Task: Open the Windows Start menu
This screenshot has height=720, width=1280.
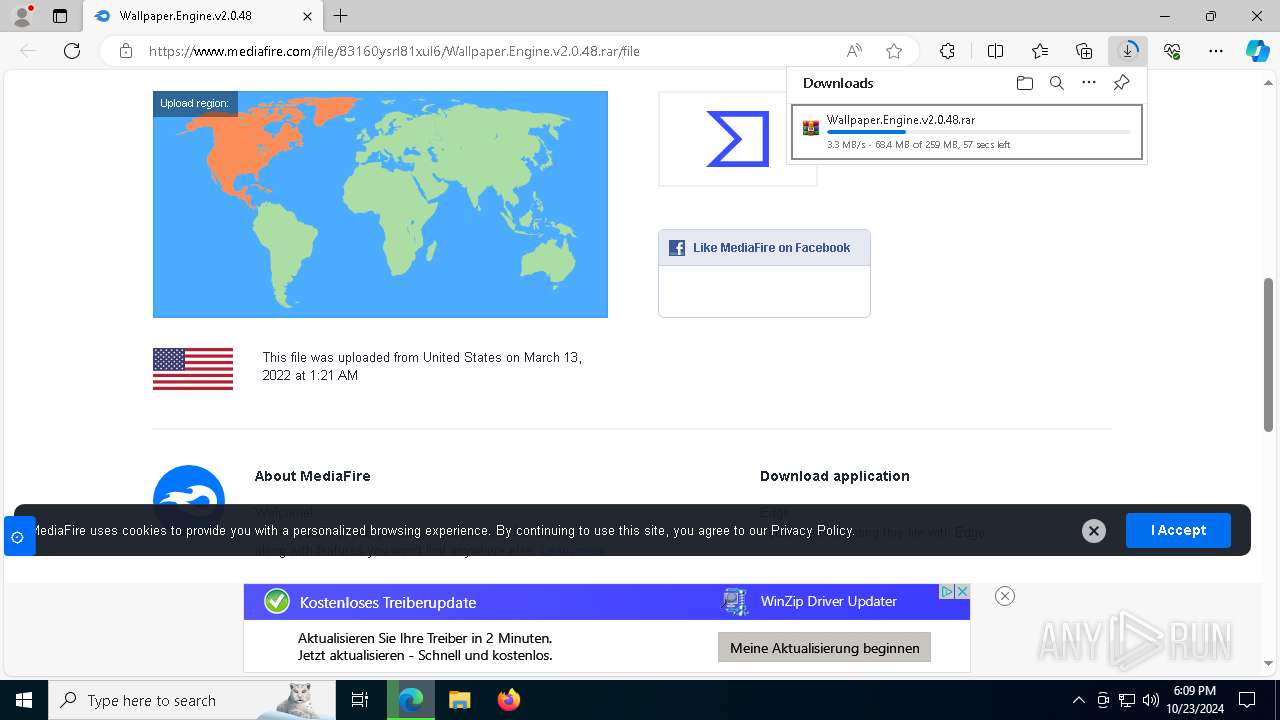Action: 24,700
